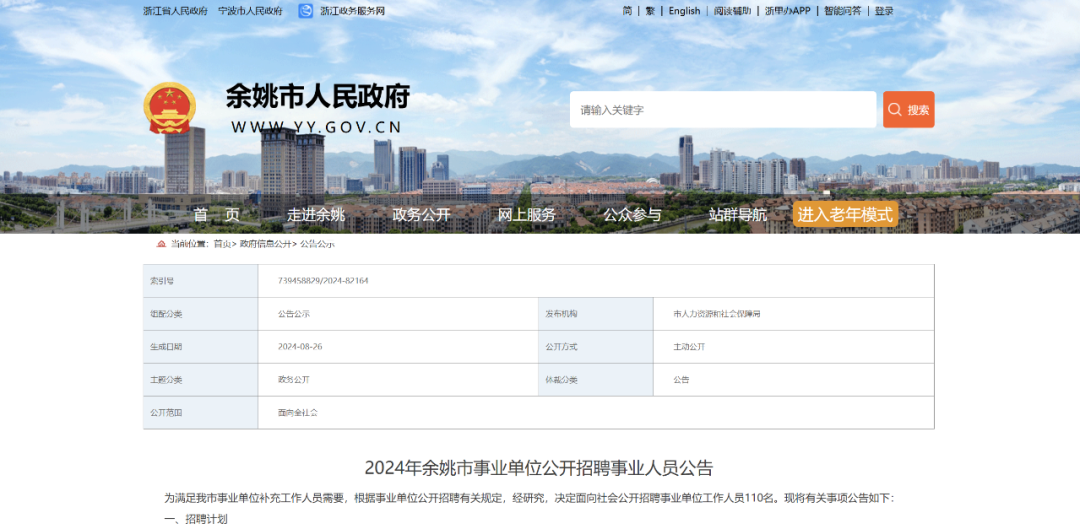The height and width of the screenshot is (529, 1080).
Task: Open 网上服务 navigation menu item
Action: tap(526, 215)
